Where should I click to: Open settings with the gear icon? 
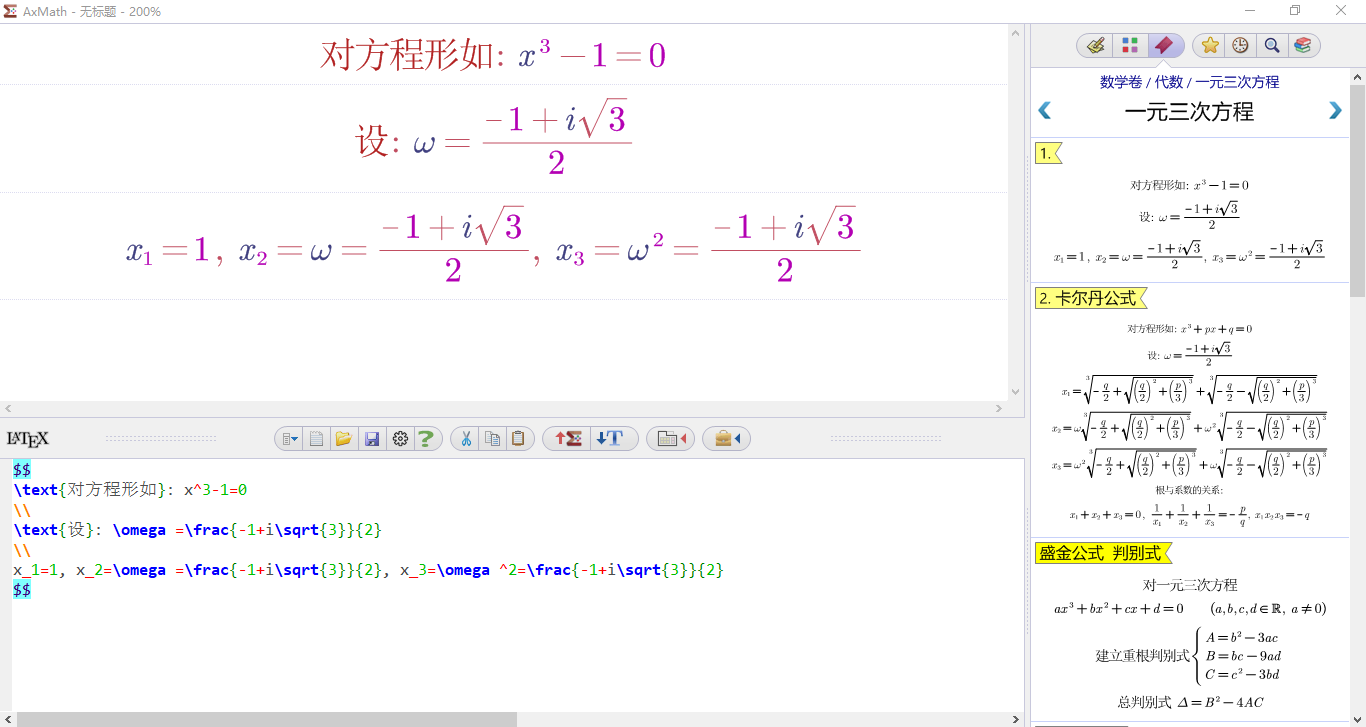[400, 439]
